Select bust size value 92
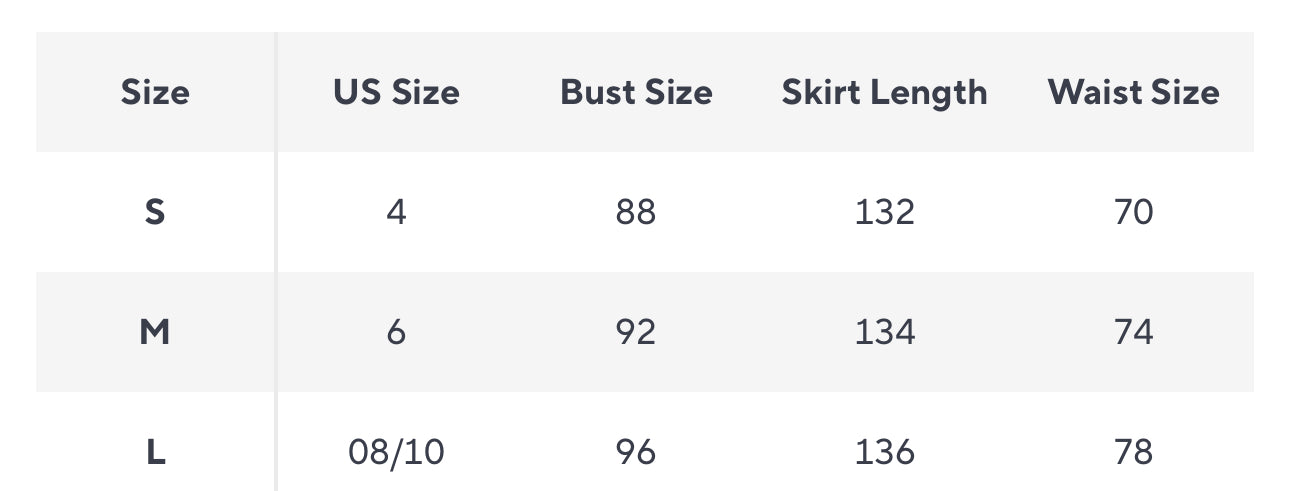The height and width of the screenshot is (491, 1290). click(636, 332)
